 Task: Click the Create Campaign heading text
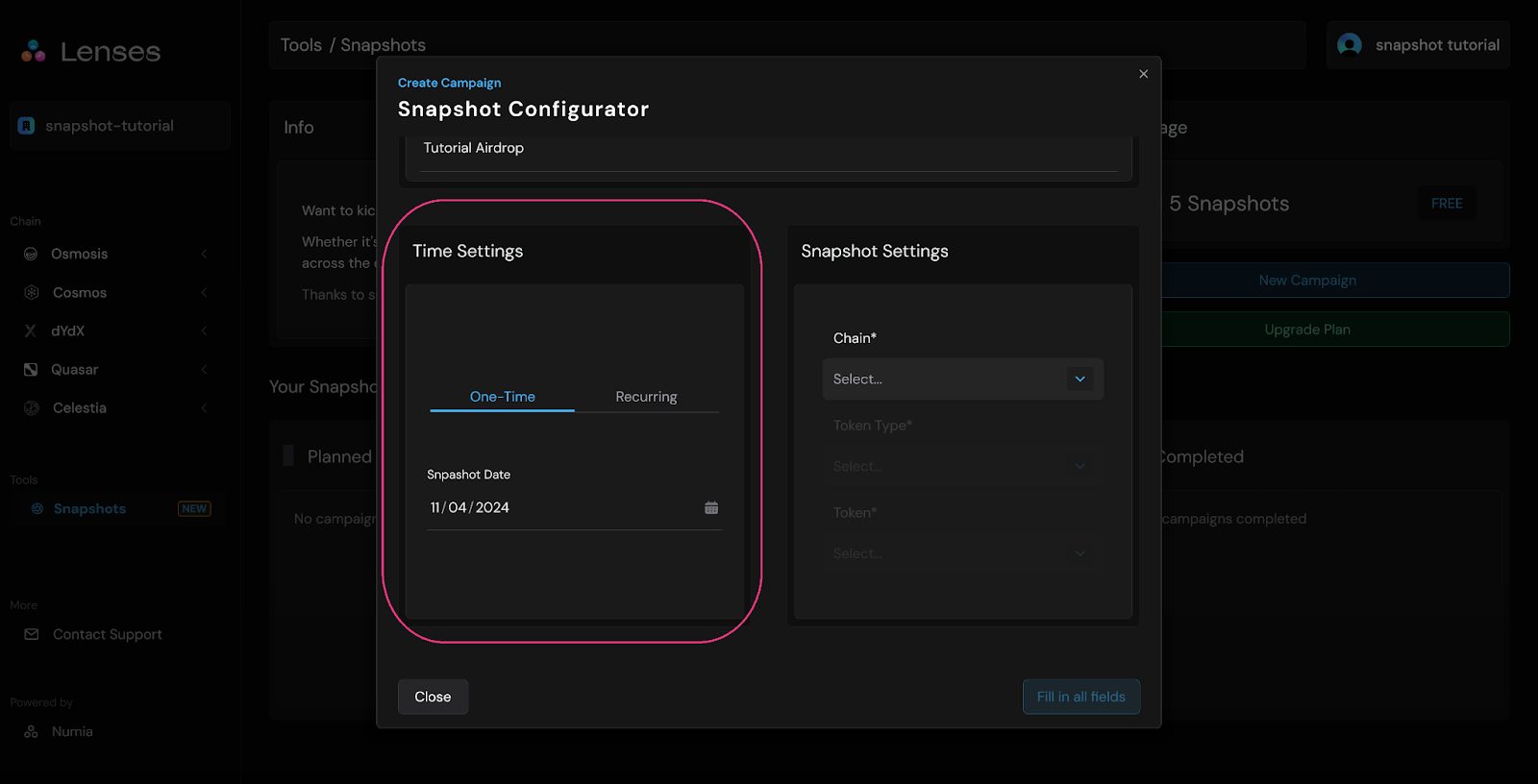449,83
